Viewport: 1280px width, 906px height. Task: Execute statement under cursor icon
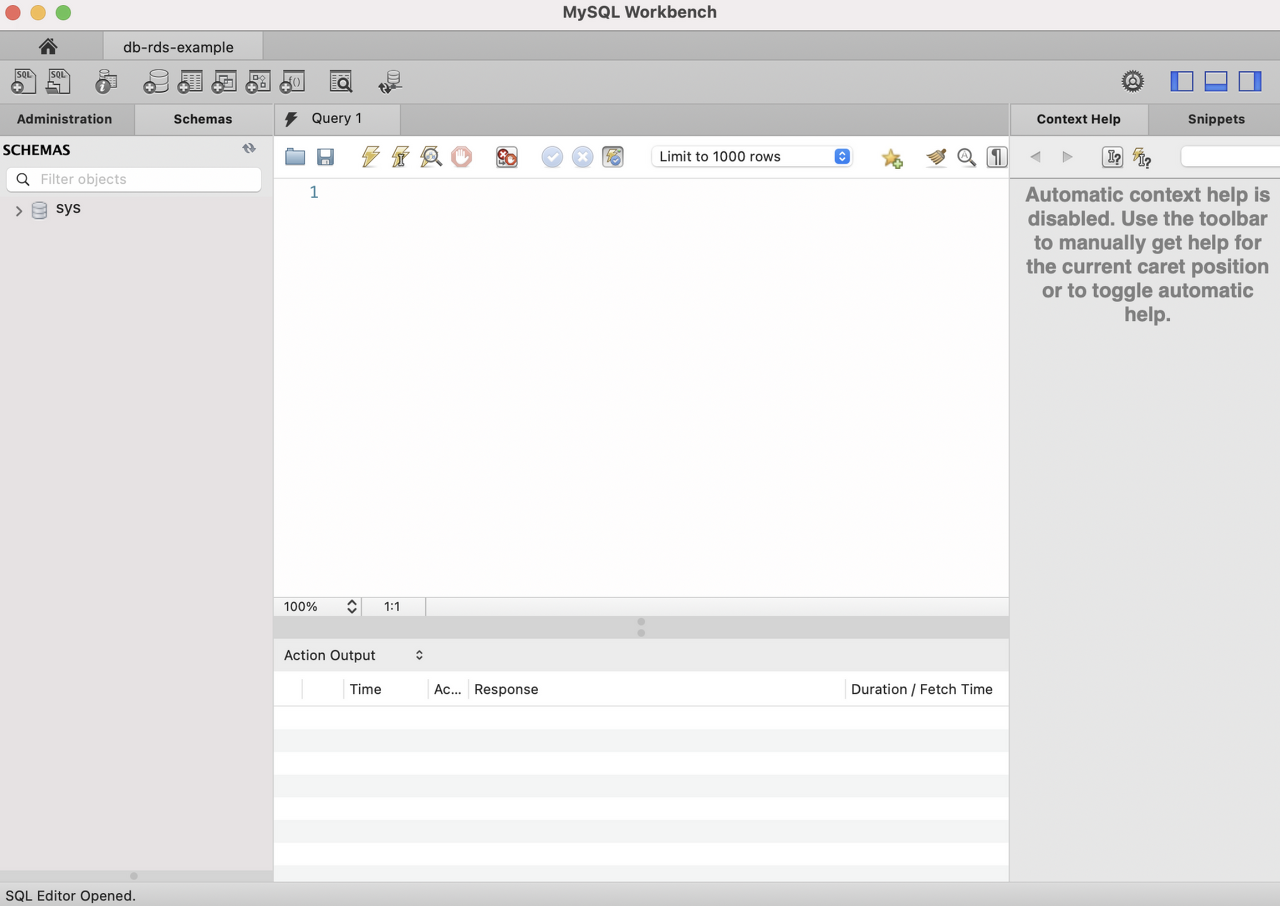coord(400,157)
